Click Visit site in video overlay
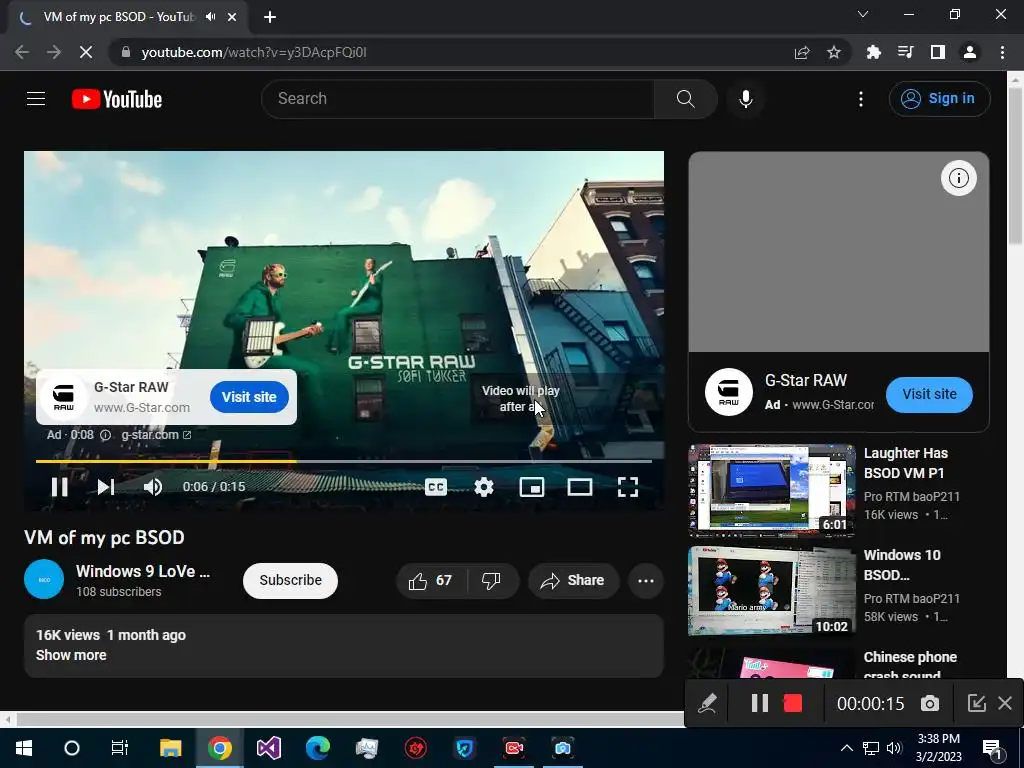1024x768 pixels. click(249, 396)
